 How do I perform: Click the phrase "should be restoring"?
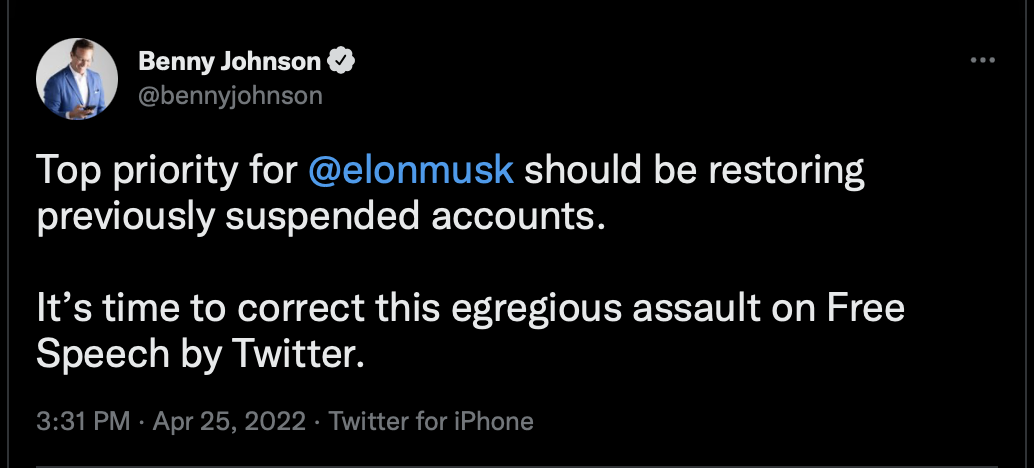694,171
